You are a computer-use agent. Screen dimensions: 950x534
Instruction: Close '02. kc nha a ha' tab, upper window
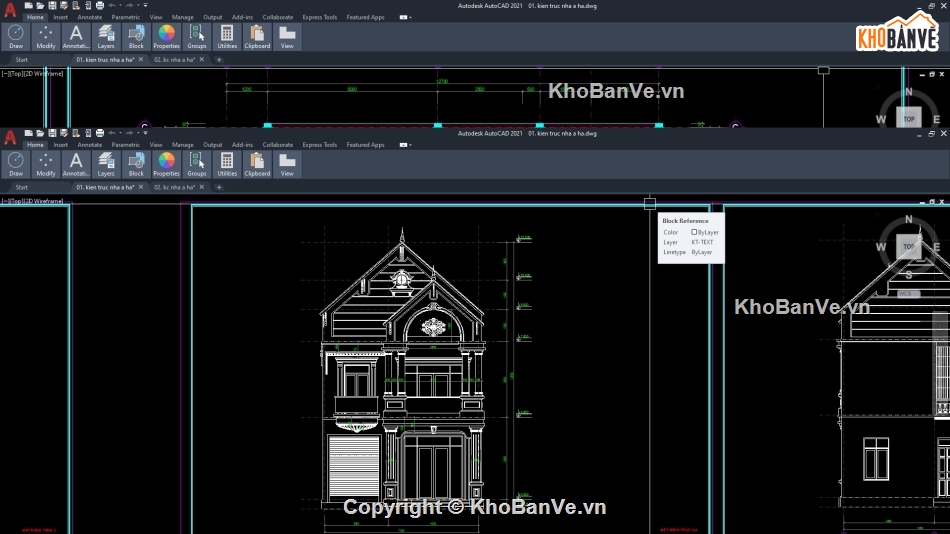click(x=202, y=59)
